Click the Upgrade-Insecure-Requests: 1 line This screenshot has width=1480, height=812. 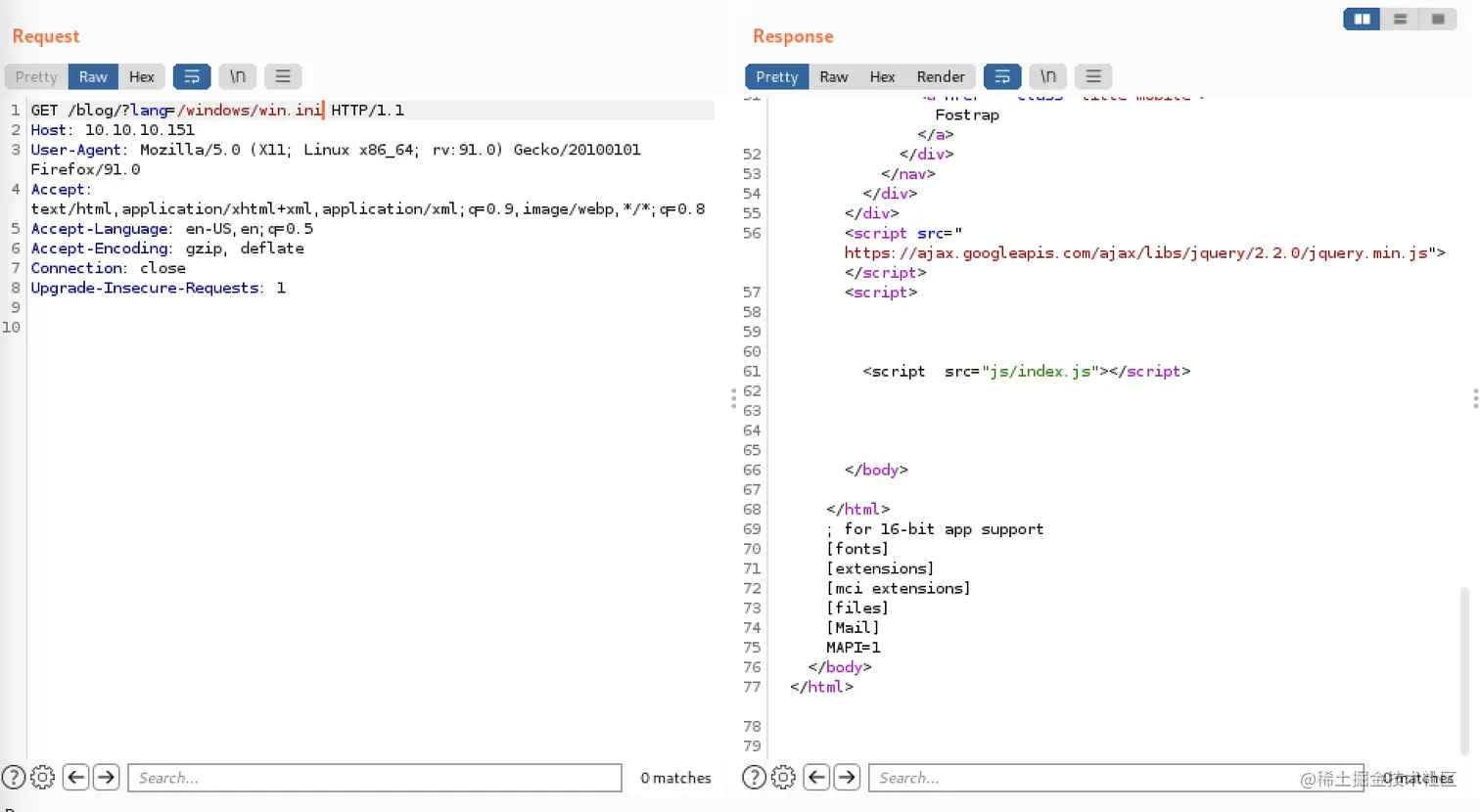click(158, 288)
